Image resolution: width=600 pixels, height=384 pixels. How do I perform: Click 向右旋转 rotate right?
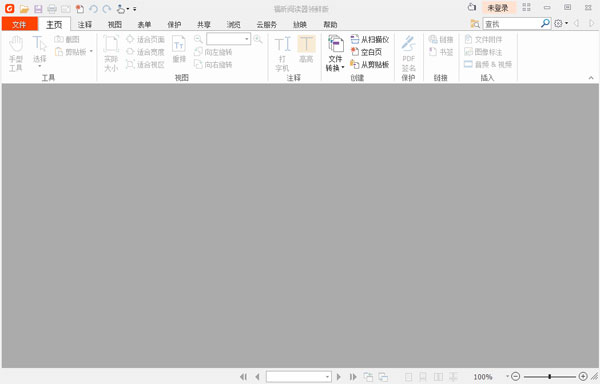pos(213,64)
